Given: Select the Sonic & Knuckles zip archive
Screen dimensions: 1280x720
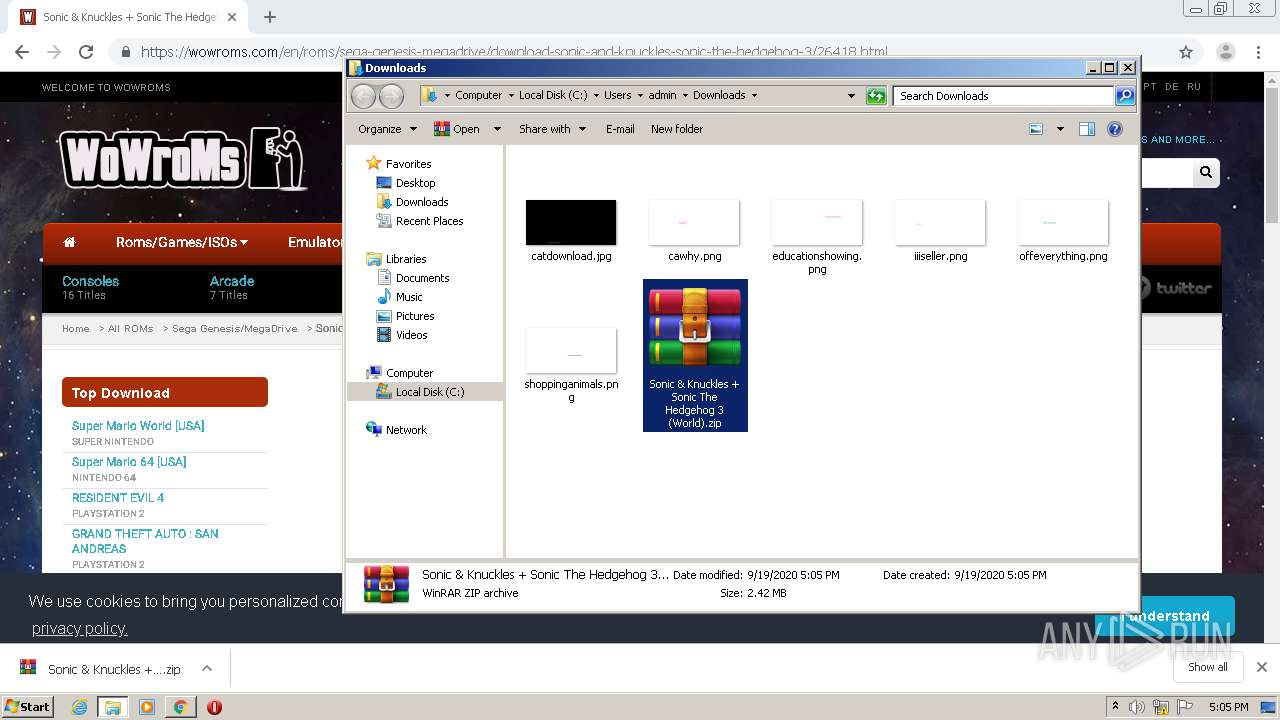Looking at the screenshot, I should coord(695,355).
